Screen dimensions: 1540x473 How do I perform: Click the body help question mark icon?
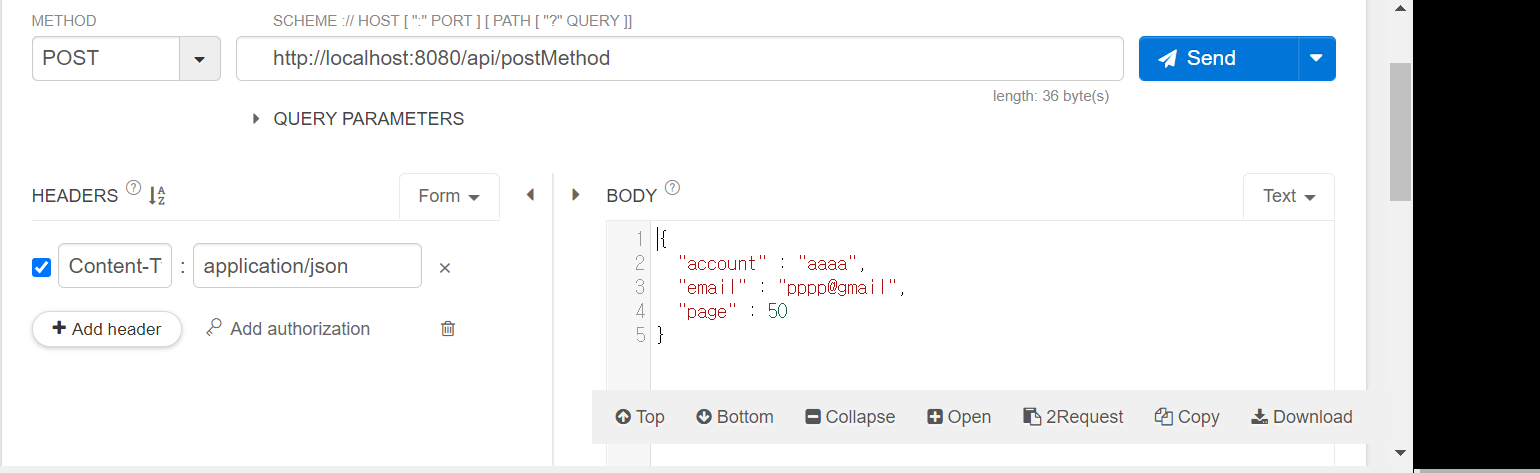click(x=673, y=188)
